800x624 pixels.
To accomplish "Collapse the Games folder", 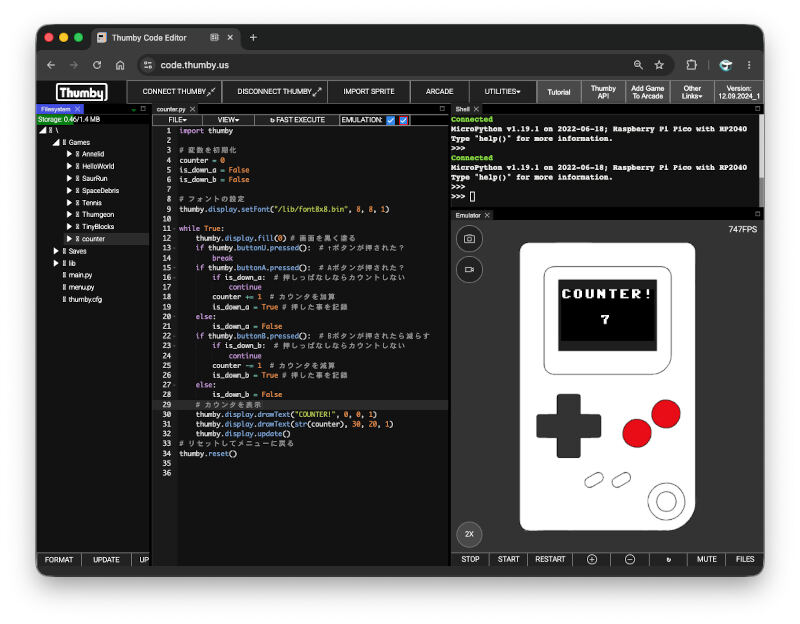I will [x=56, y=142].
